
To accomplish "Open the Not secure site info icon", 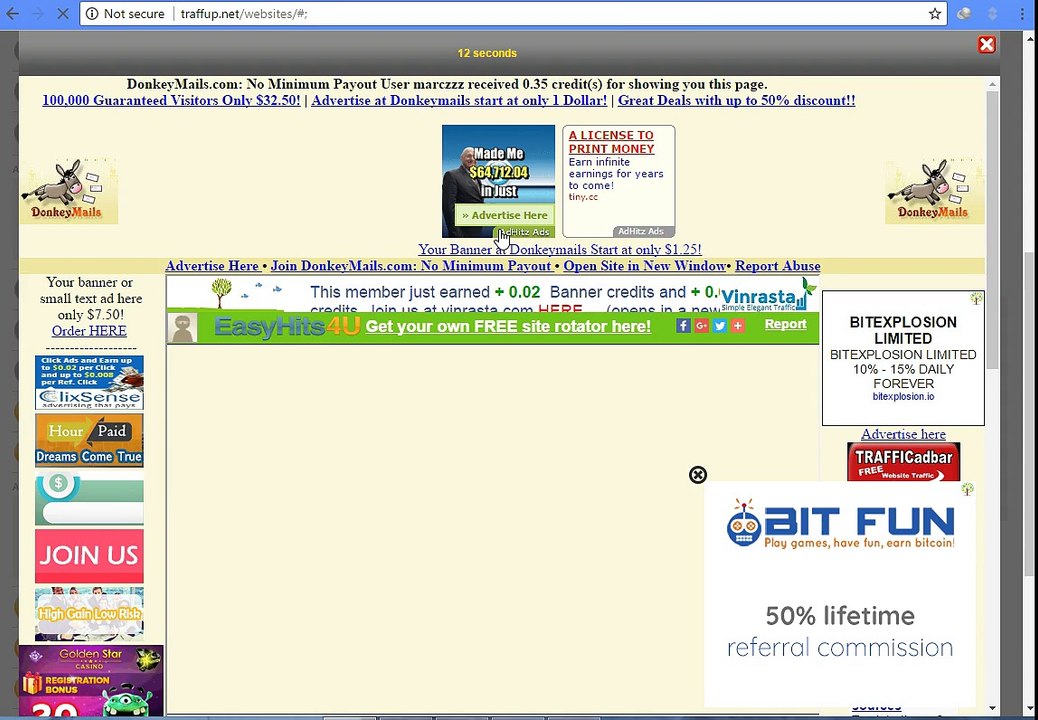I will [x=93, y=13].
